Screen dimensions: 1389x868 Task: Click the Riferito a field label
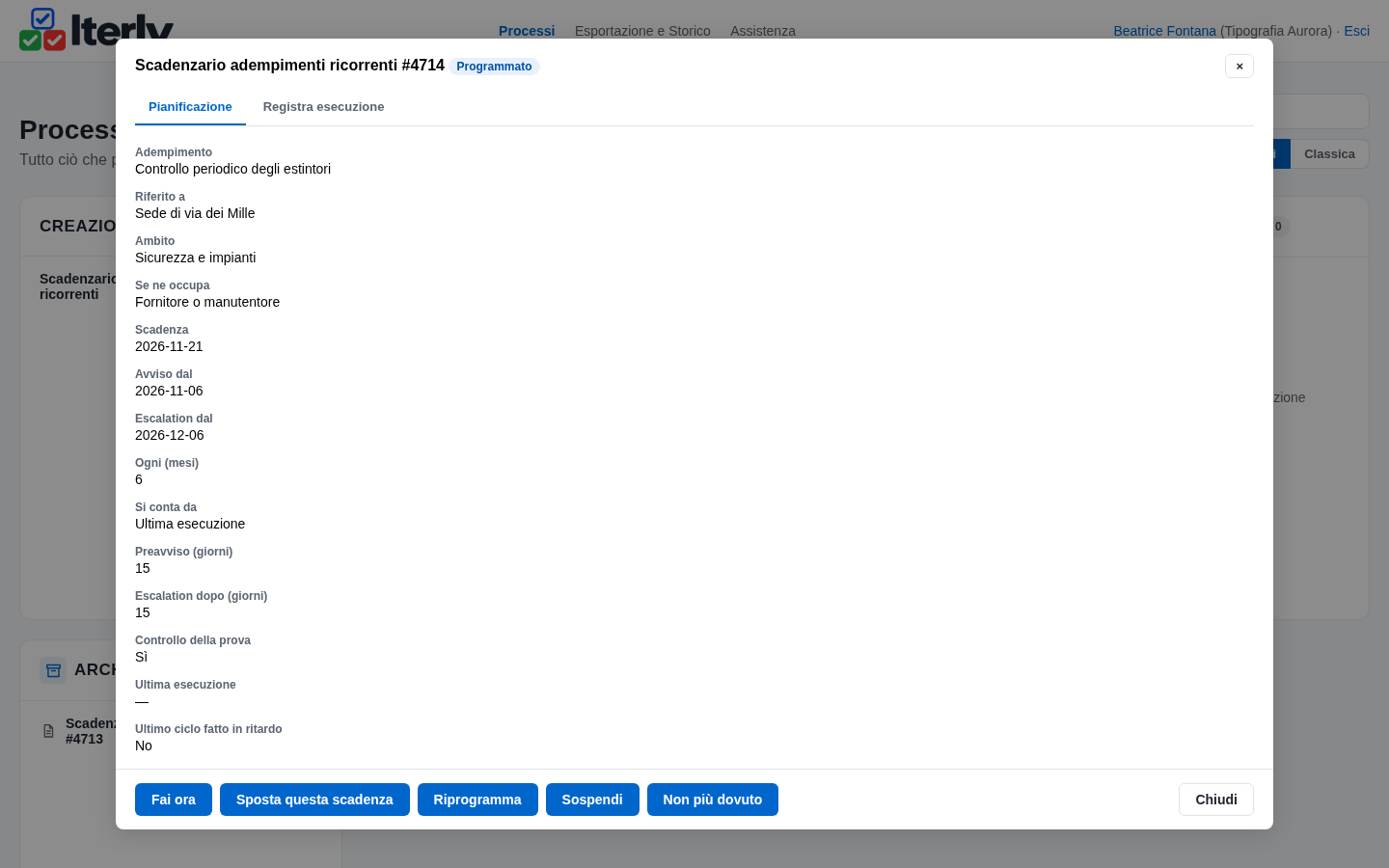click(x=160, y=197)
